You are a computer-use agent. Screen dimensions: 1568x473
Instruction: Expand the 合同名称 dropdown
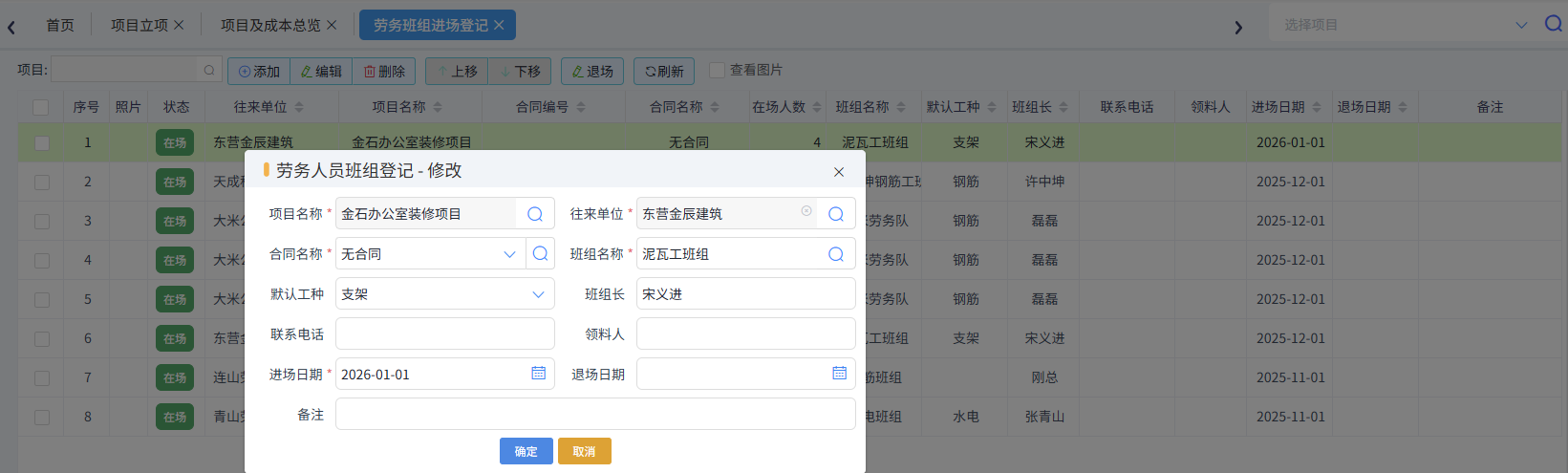(509, 254)
